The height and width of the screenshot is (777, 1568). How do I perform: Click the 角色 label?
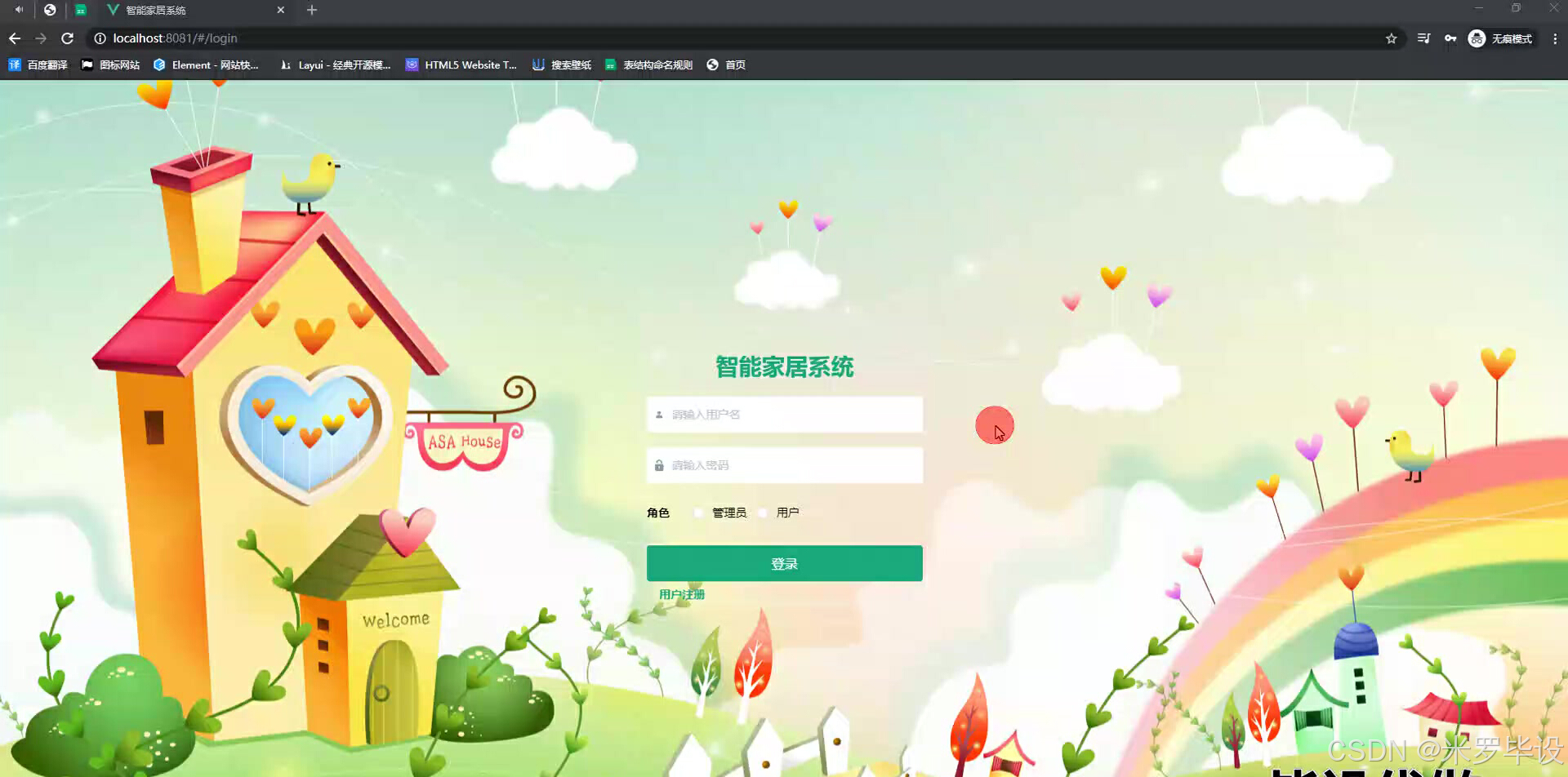[658, 513]
